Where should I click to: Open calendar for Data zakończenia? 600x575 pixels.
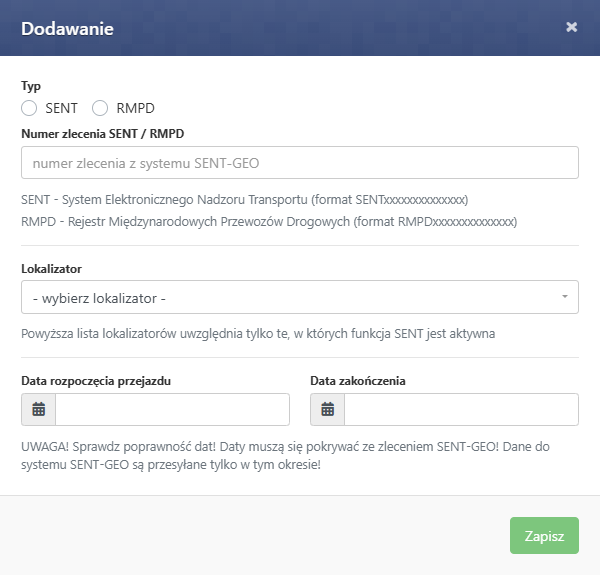327,409
